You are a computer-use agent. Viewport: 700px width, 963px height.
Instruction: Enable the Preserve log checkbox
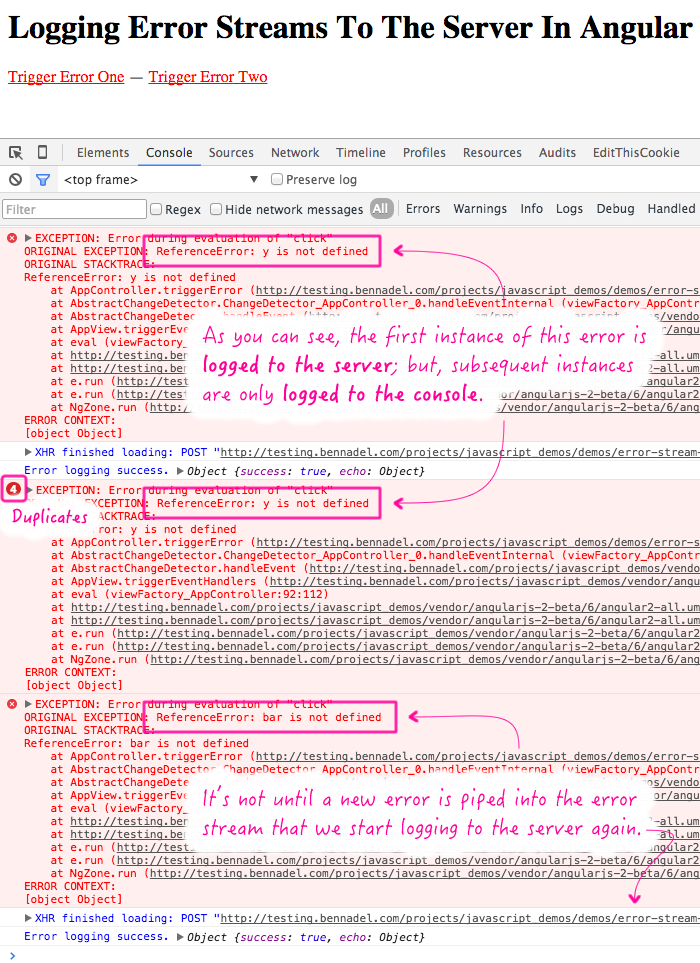tap(278, 180)
